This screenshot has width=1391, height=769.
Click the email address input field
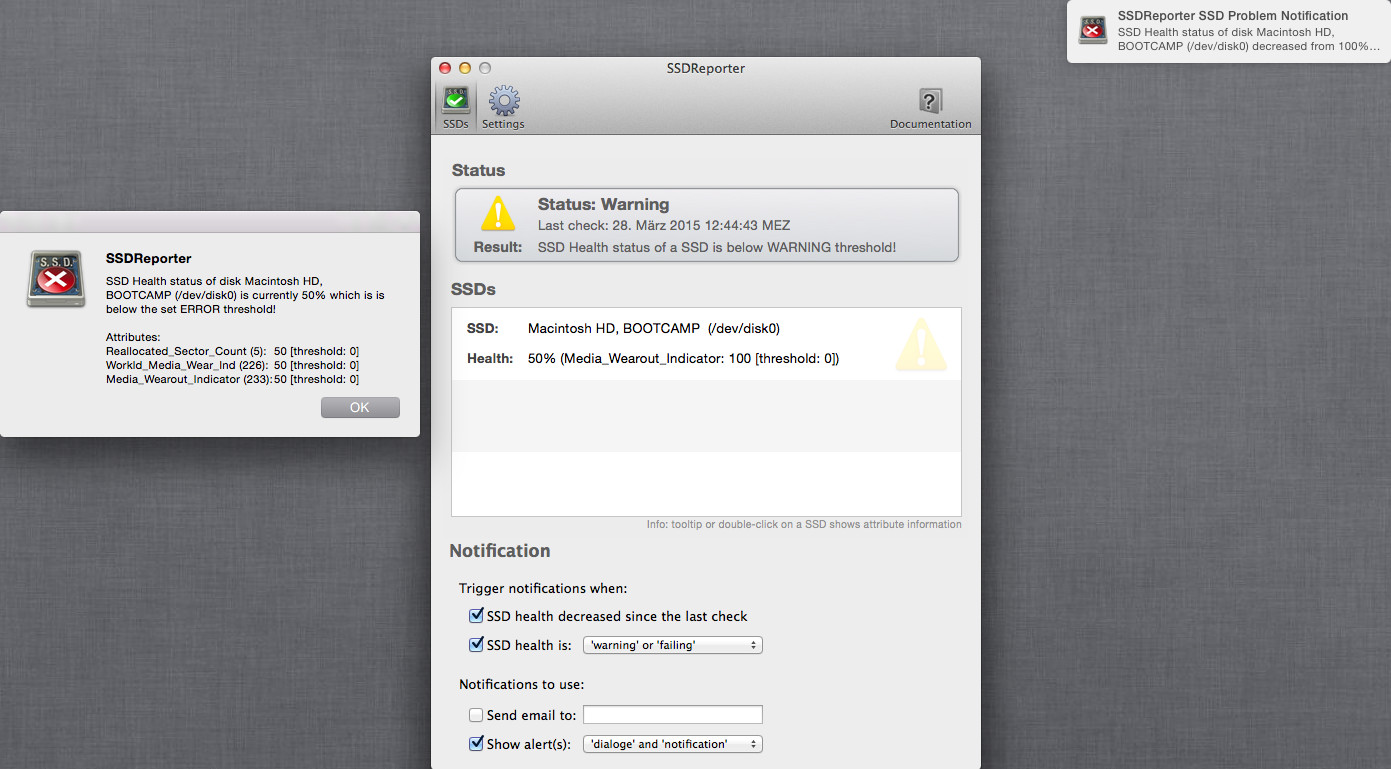coord(673,714)
